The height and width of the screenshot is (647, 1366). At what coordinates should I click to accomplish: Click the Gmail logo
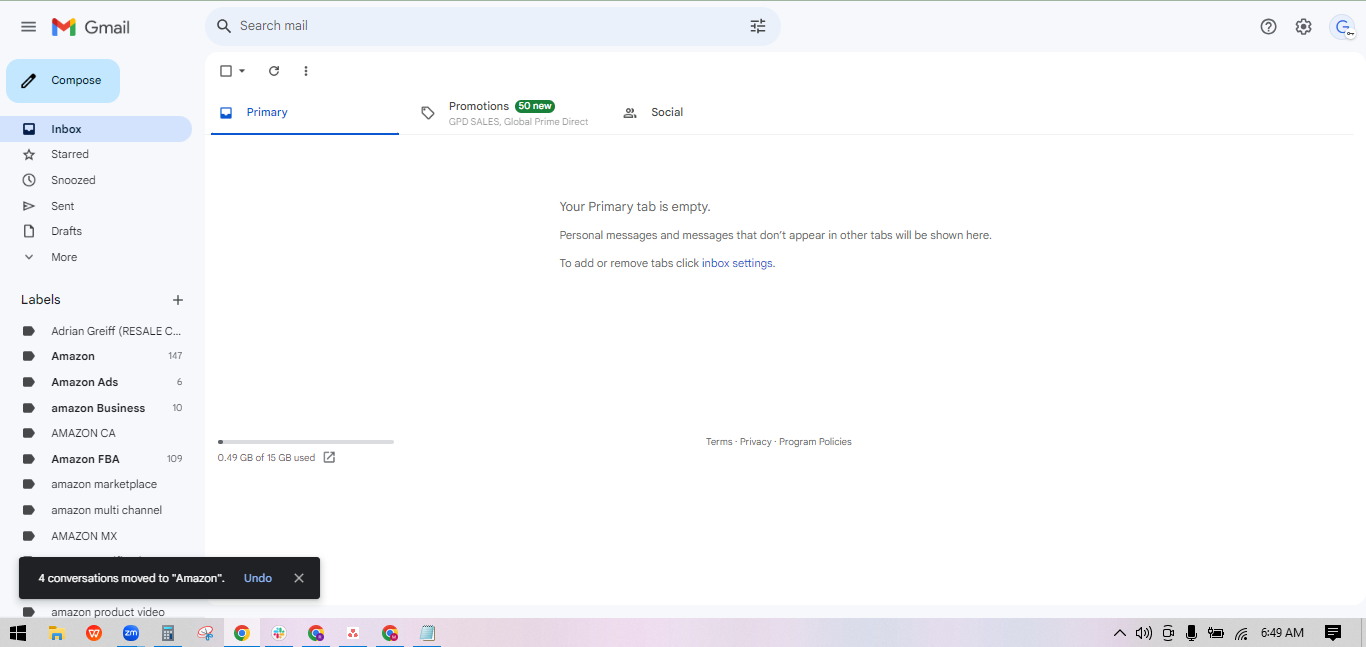[91, 27]
